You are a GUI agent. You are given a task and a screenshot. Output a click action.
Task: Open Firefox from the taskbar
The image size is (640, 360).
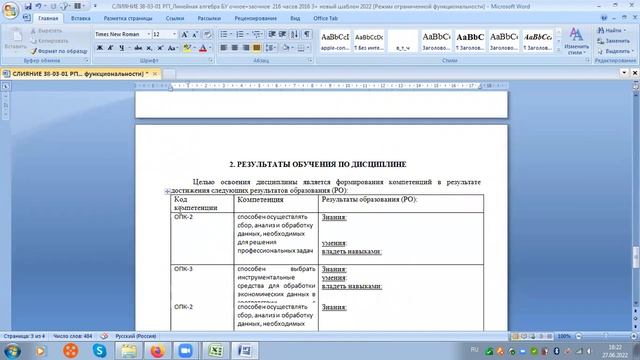point(157,351)
